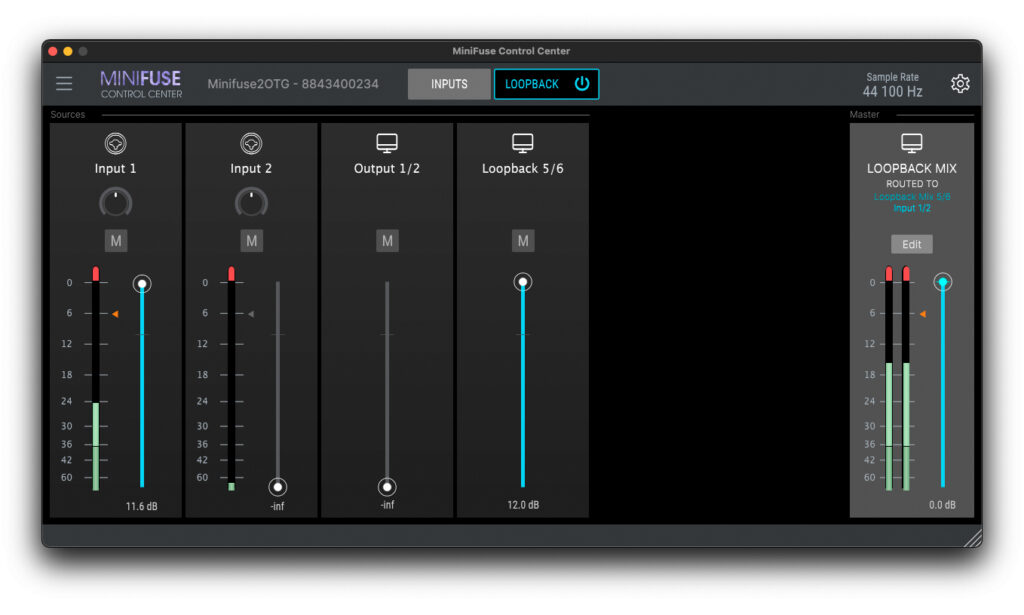Image resolution: width=1024 pixels, height=615 pixels.
Task: Open settings with the gear icon
Action: (x=960, y=84)
